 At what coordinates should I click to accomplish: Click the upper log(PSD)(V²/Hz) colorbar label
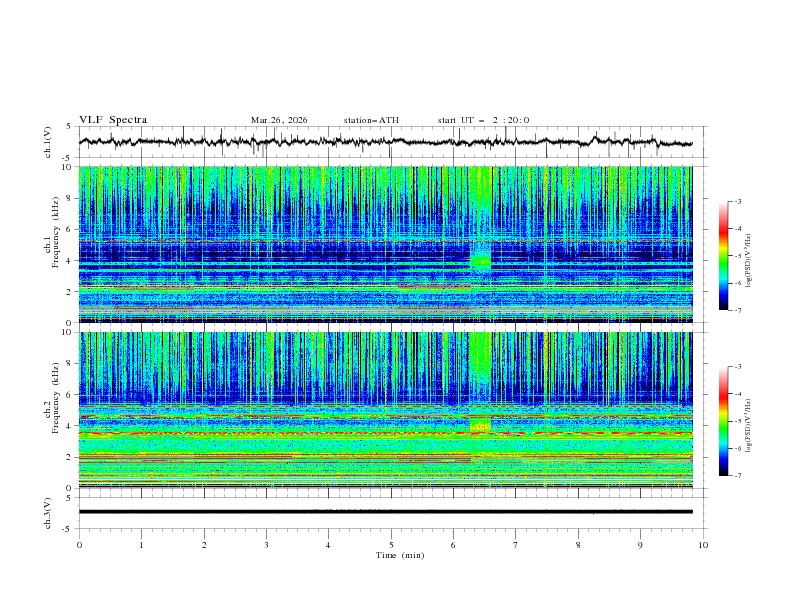coord(749,261)
